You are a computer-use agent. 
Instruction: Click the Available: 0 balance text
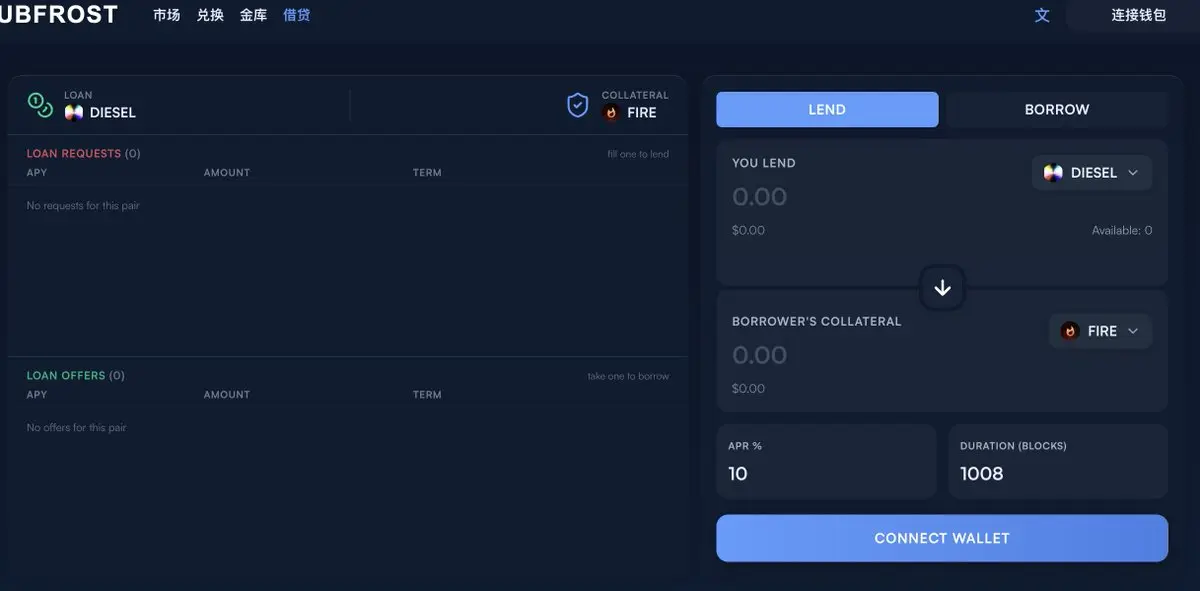[x=1122, y=230]
